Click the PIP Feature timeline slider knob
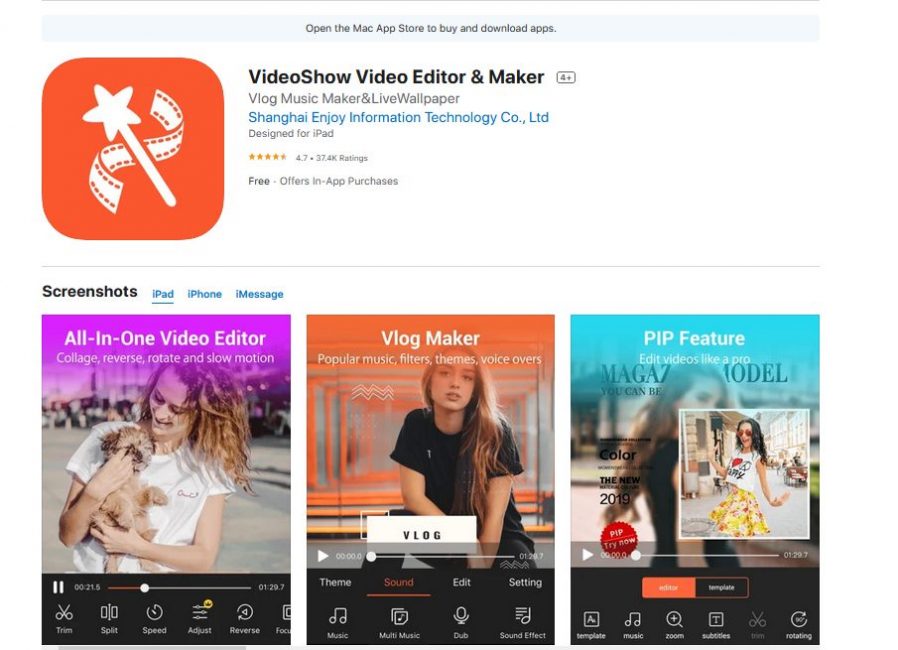898x650 pixels. [x=636, y=555]
